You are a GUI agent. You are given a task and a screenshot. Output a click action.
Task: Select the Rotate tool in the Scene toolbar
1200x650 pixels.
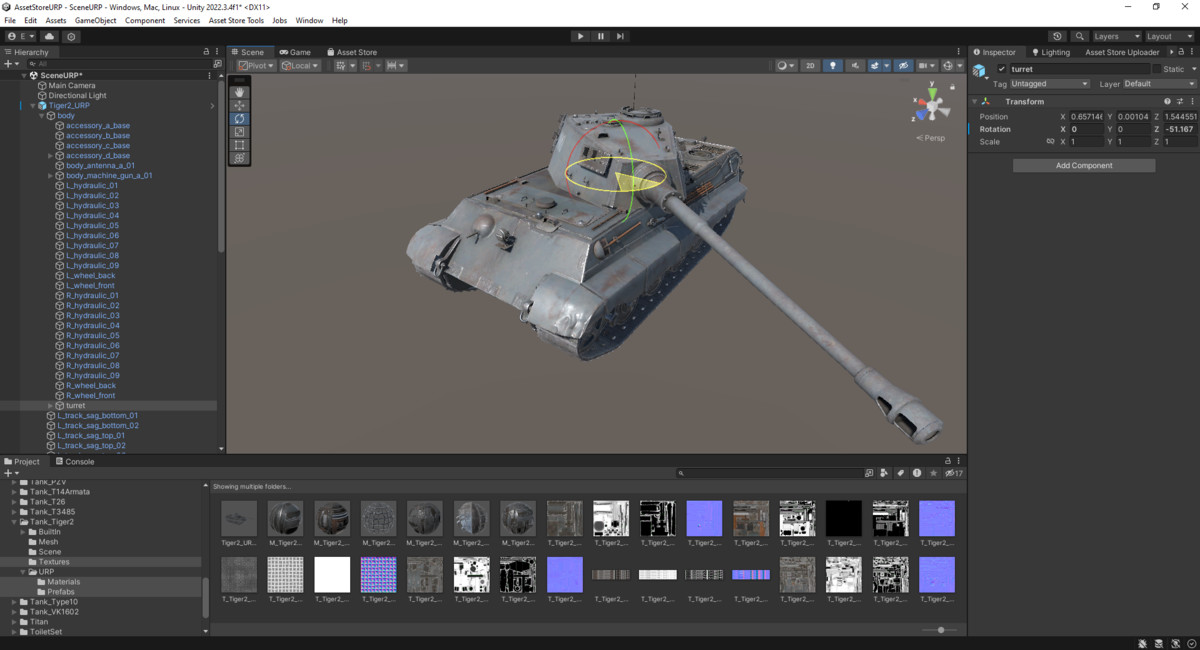pos(240,118)
